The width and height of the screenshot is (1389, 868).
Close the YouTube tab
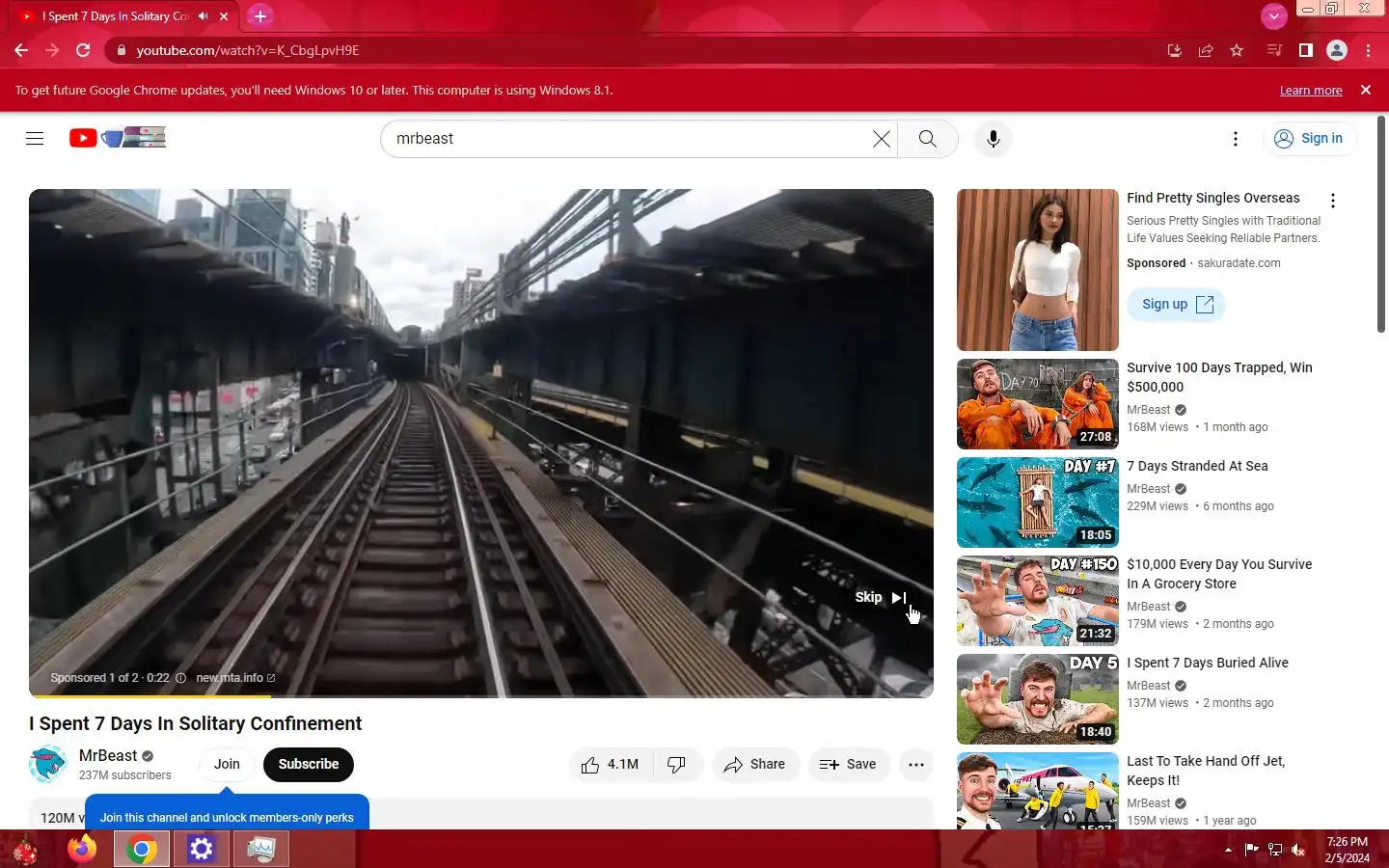pos(224,16)
